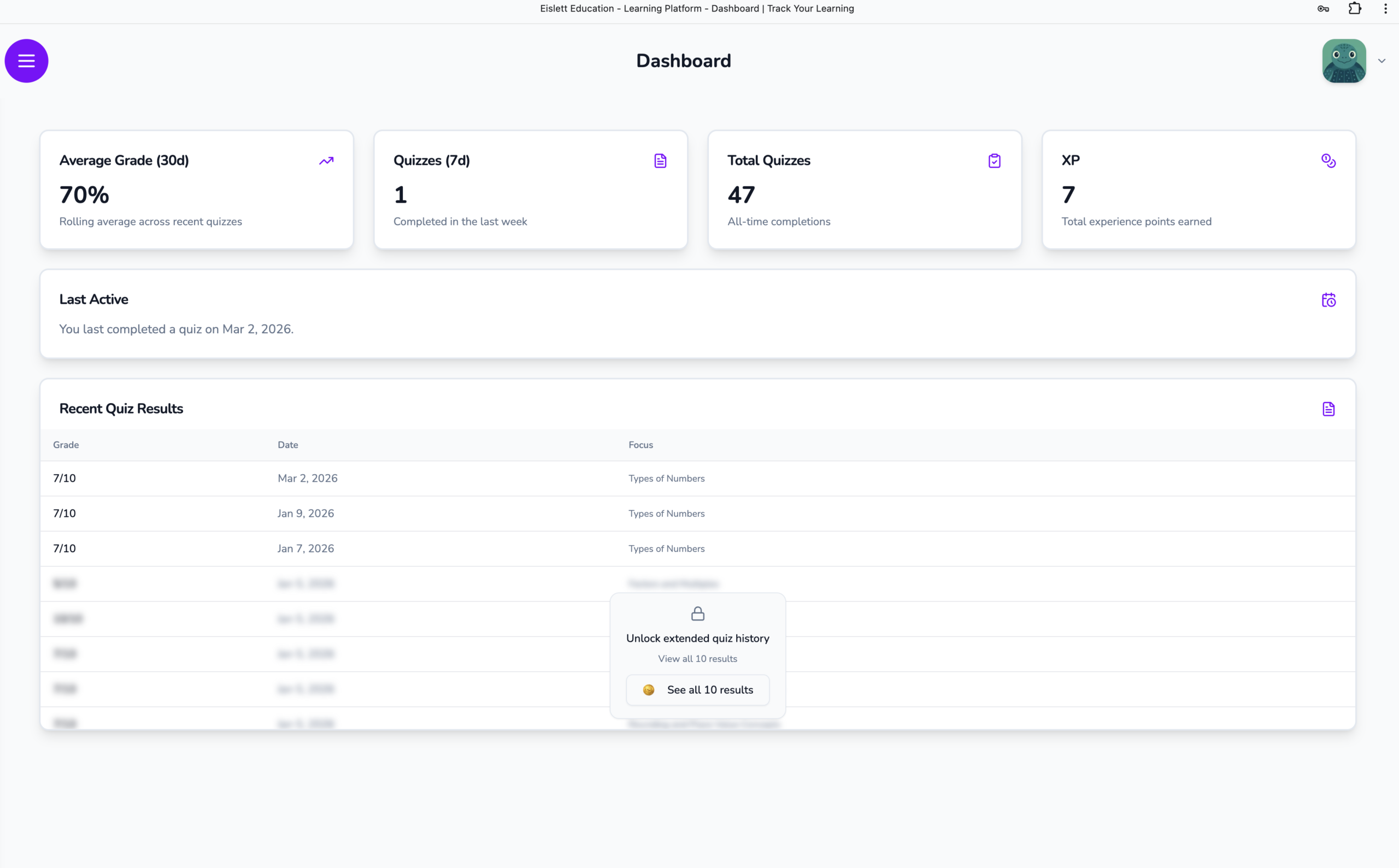Click the document icon in Recent Quiz Results
The height and width of the screenshot is (868, 1399).
[1328, 409]
